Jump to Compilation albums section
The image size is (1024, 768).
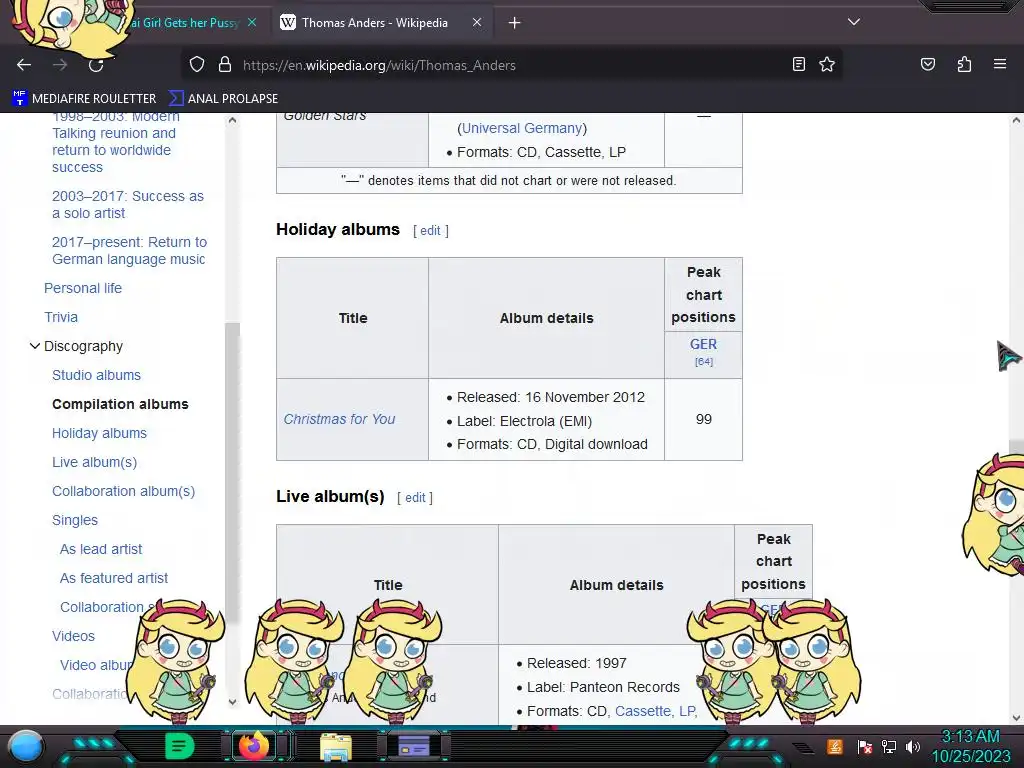[120, 404]
